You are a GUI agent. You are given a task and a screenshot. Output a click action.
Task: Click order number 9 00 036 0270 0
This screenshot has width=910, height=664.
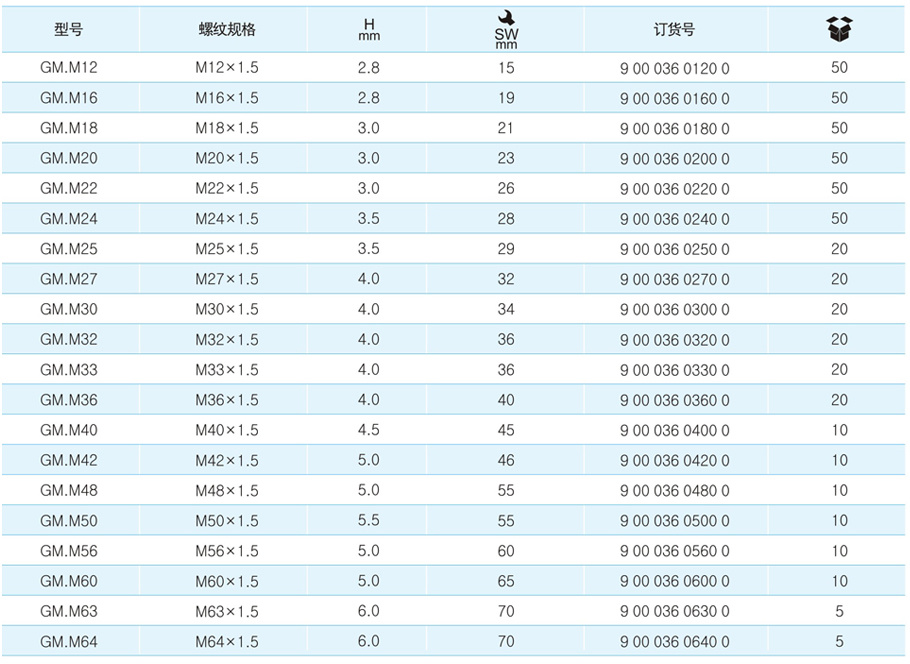pos(674,280)
